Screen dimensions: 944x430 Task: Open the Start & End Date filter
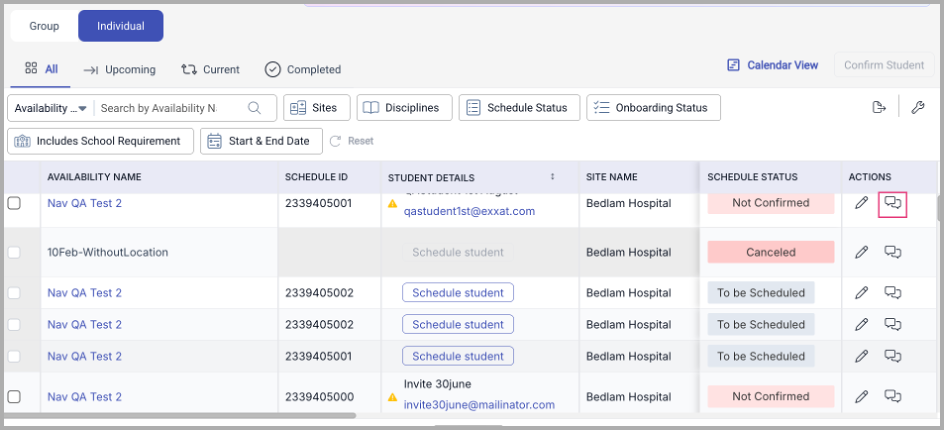click(x=261, y=141)
